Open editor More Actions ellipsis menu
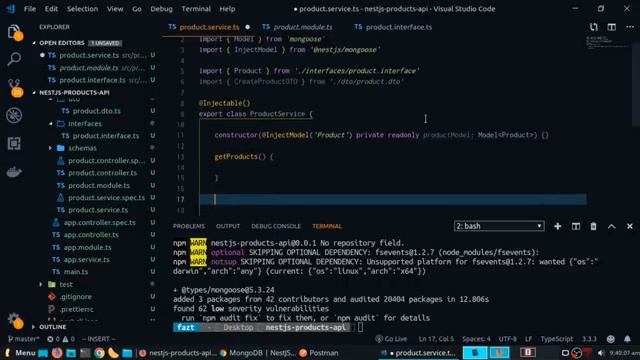Image resolution: width=640 pixels, height=360 pixels. (630, 27)
